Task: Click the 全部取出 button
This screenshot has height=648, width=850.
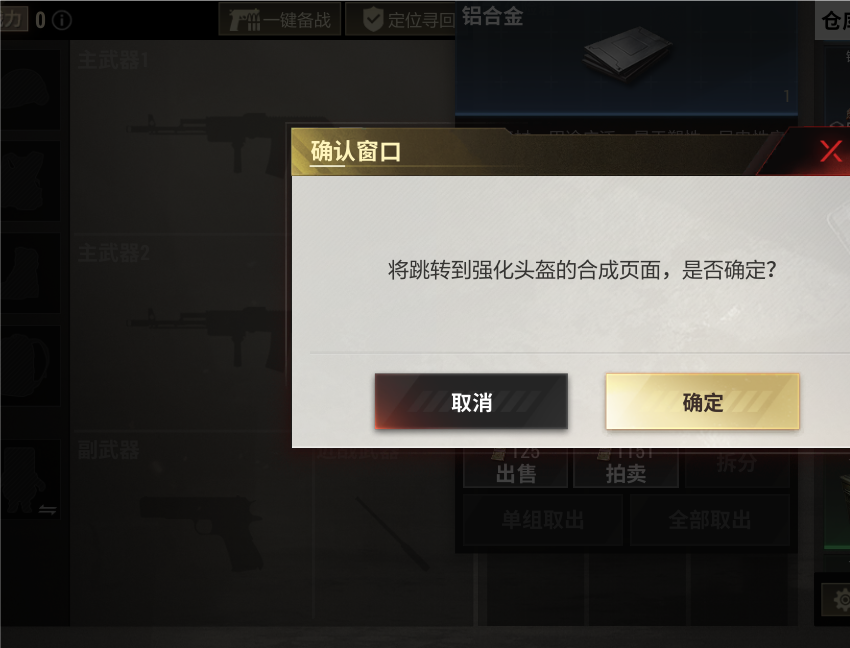Action: pyautogui.click(x=710, y=520)
